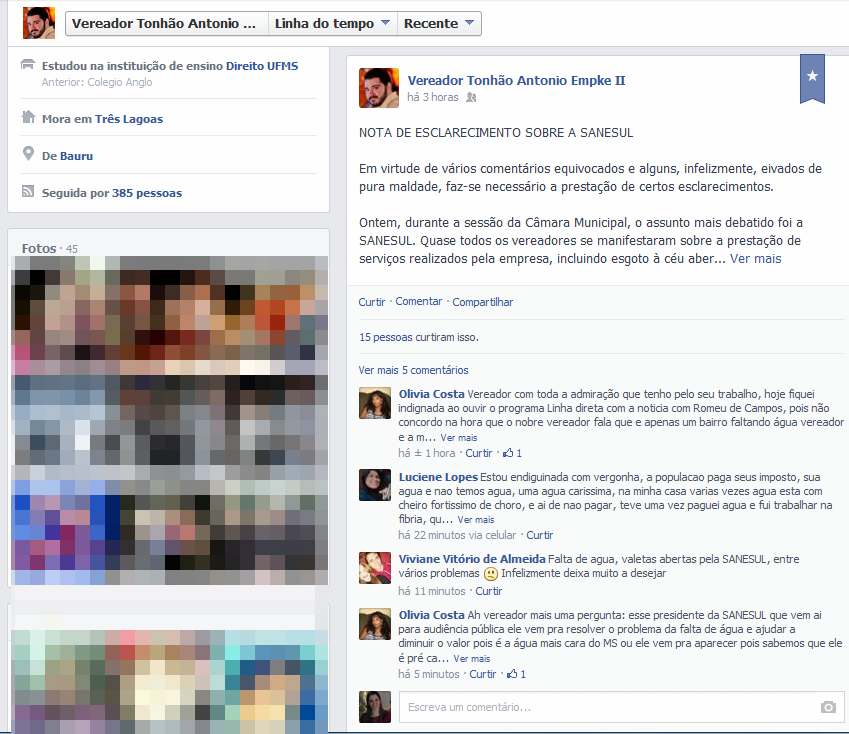
Task: Click Curtir on the main post
Action: (x=371, y=302)
